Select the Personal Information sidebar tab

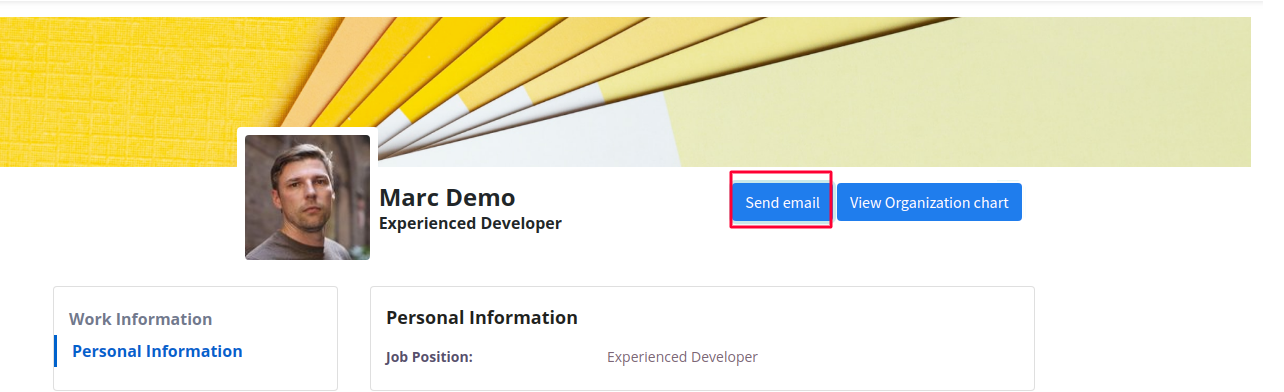[x=157, y=351]
